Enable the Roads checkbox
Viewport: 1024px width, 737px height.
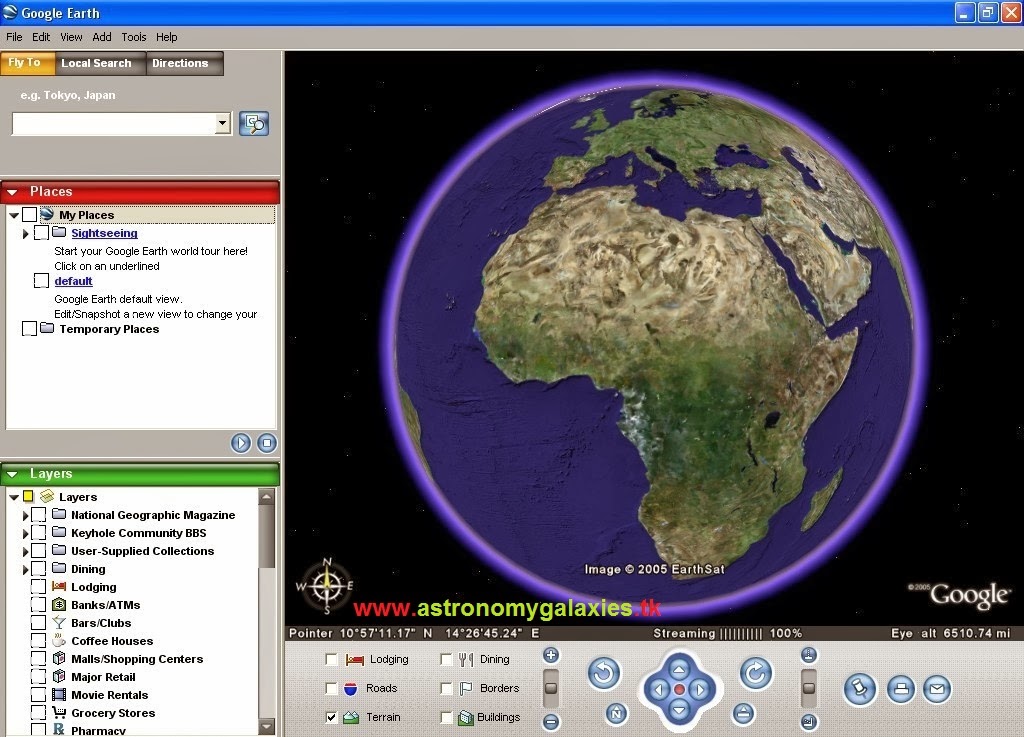coord(331,688)
